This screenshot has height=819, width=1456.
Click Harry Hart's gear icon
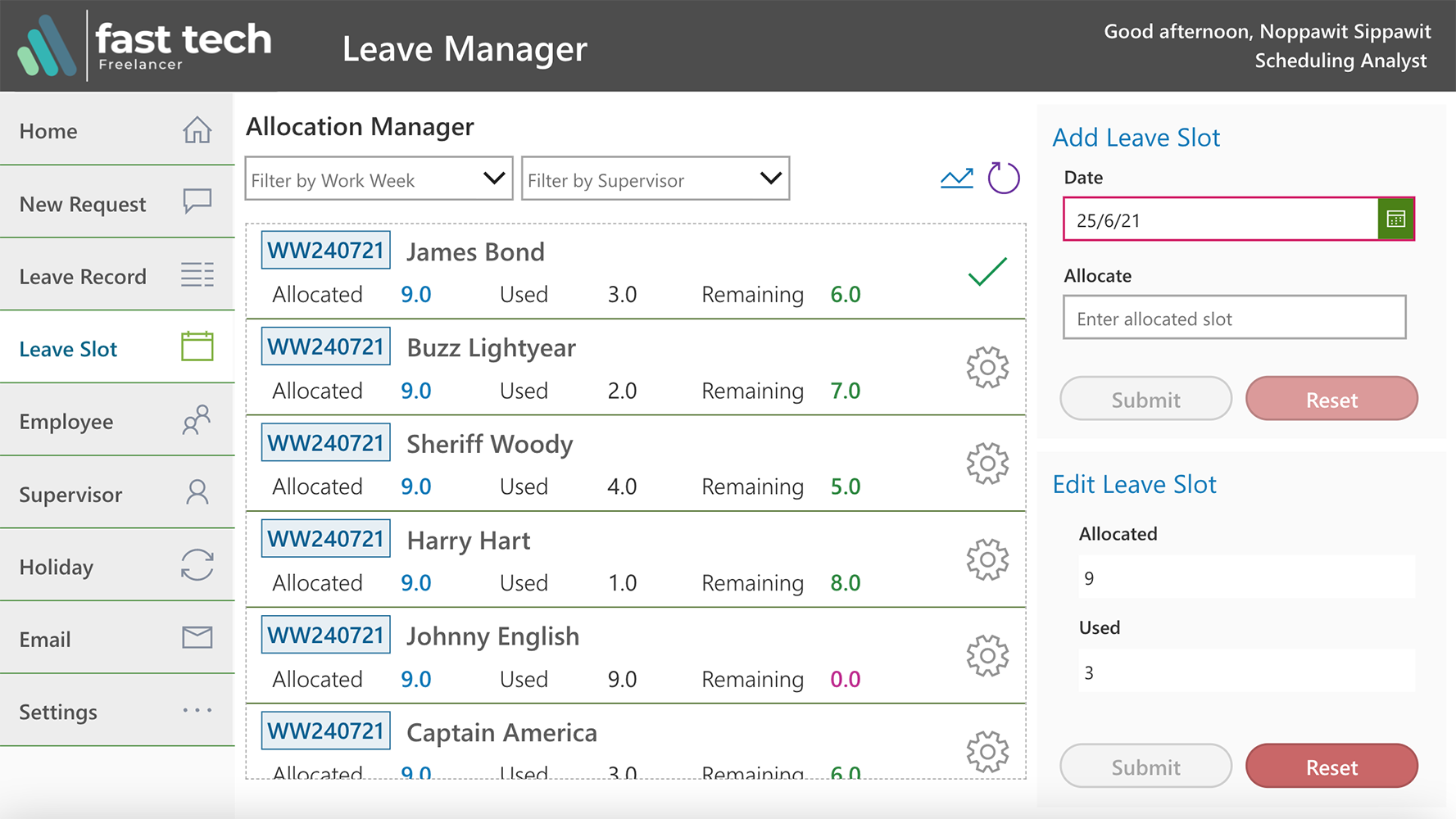(x=987, y=560)
